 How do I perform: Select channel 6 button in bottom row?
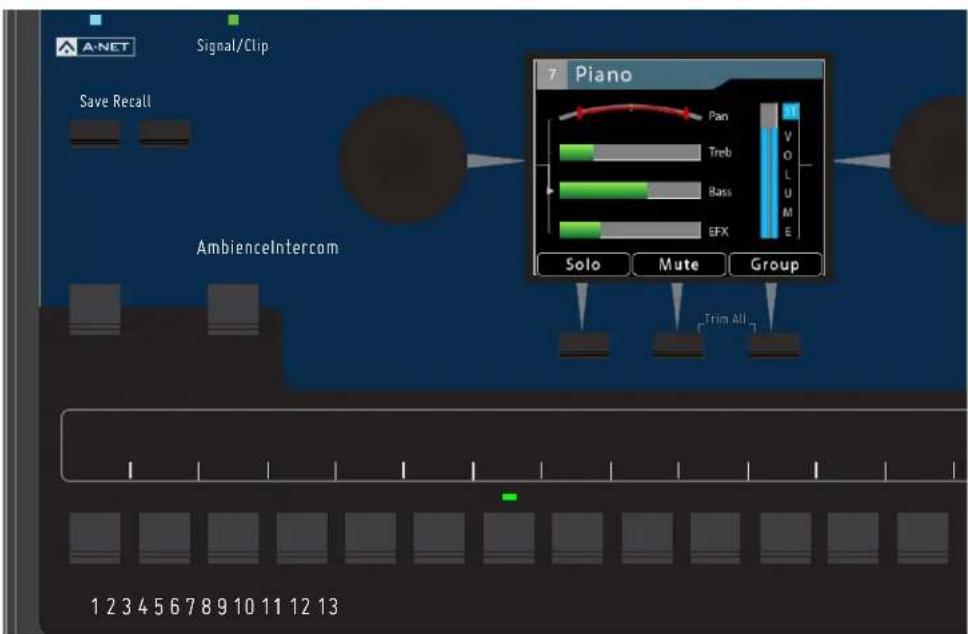[439, 538]
